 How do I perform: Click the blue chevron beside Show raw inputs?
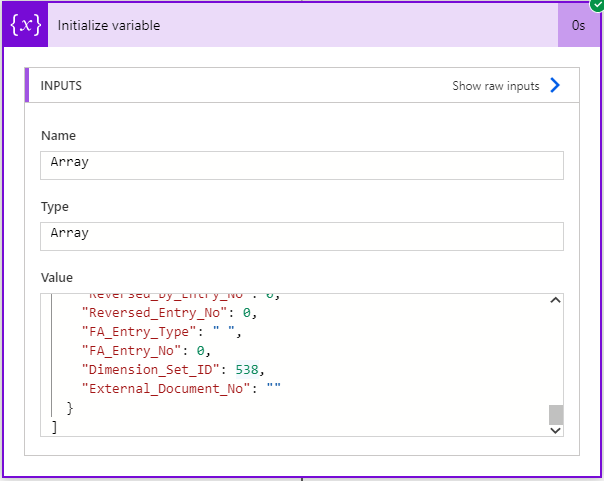[556, 86]
